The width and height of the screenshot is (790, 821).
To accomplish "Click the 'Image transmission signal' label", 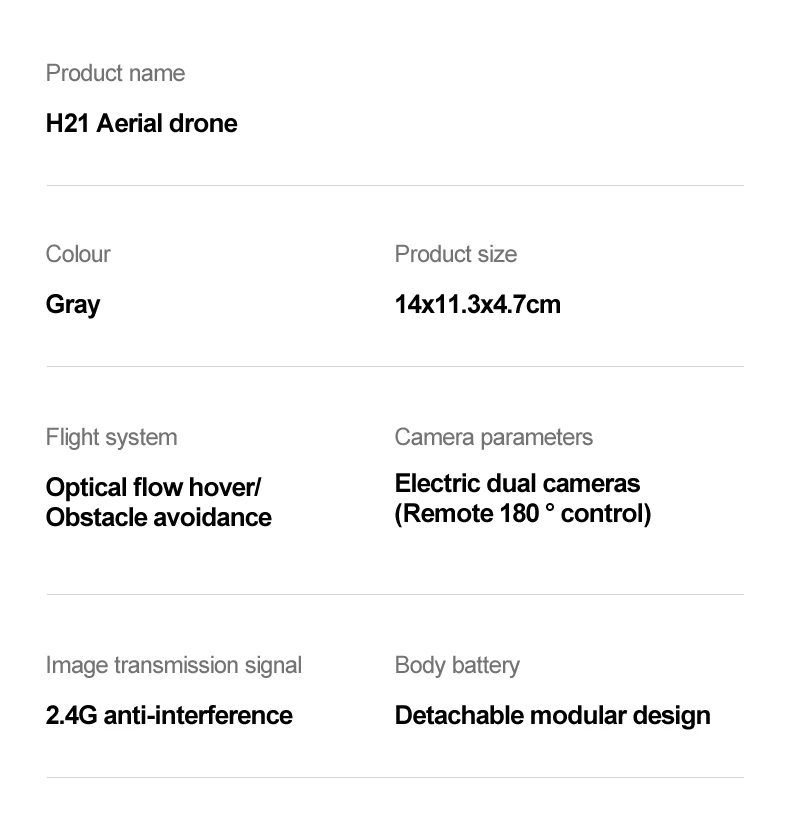I will tap(174, 665).
